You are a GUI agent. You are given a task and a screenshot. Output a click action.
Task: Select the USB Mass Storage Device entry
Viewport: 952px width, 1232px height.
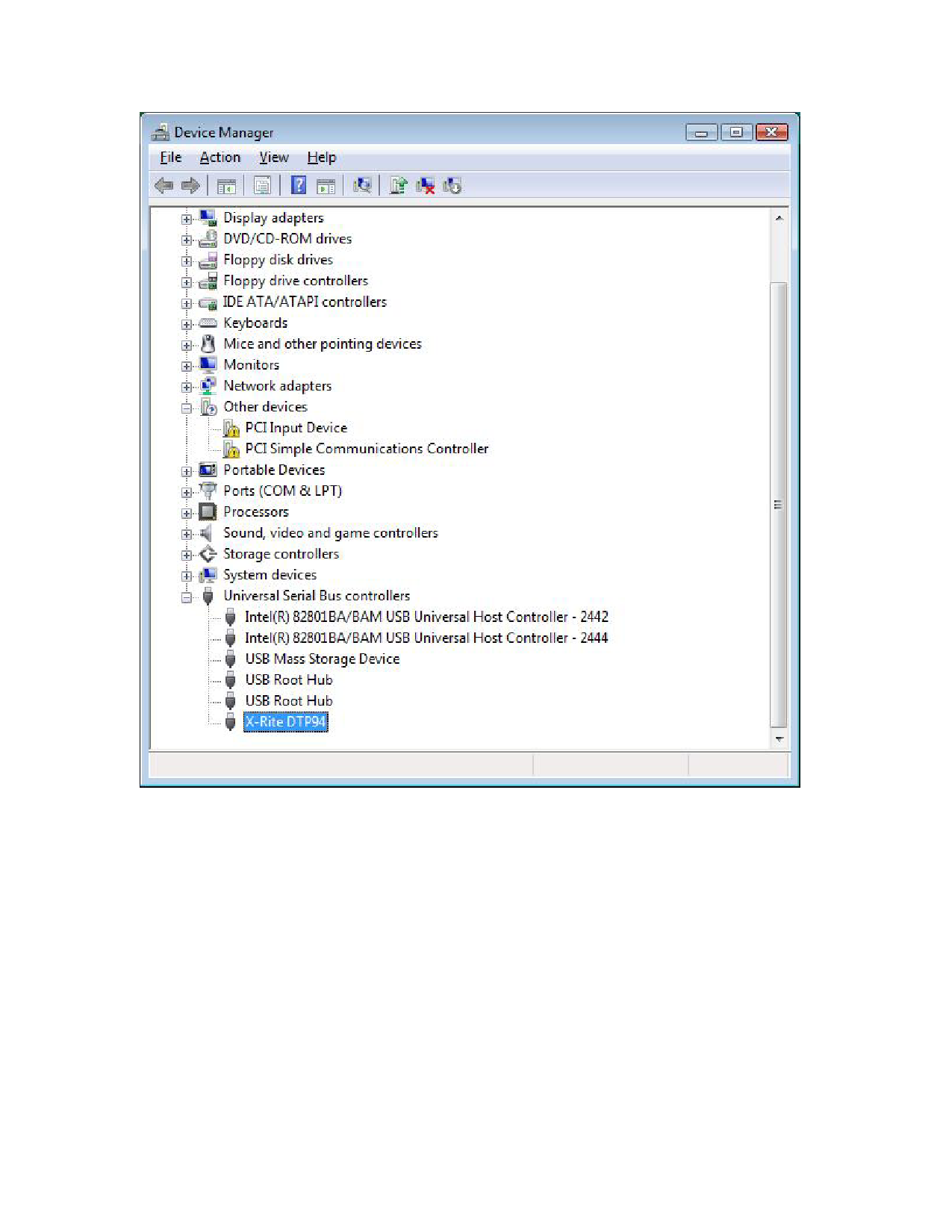pos(322,659)
